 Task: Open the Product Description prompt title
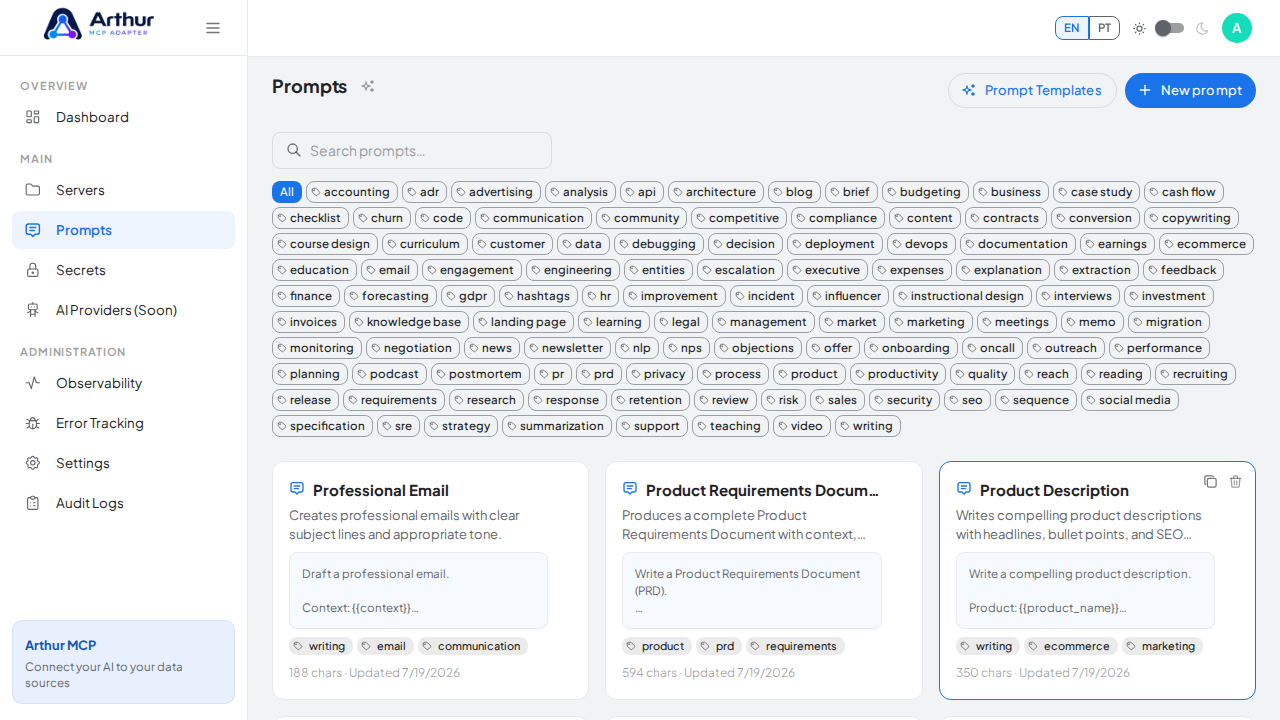coord(1054,490)
